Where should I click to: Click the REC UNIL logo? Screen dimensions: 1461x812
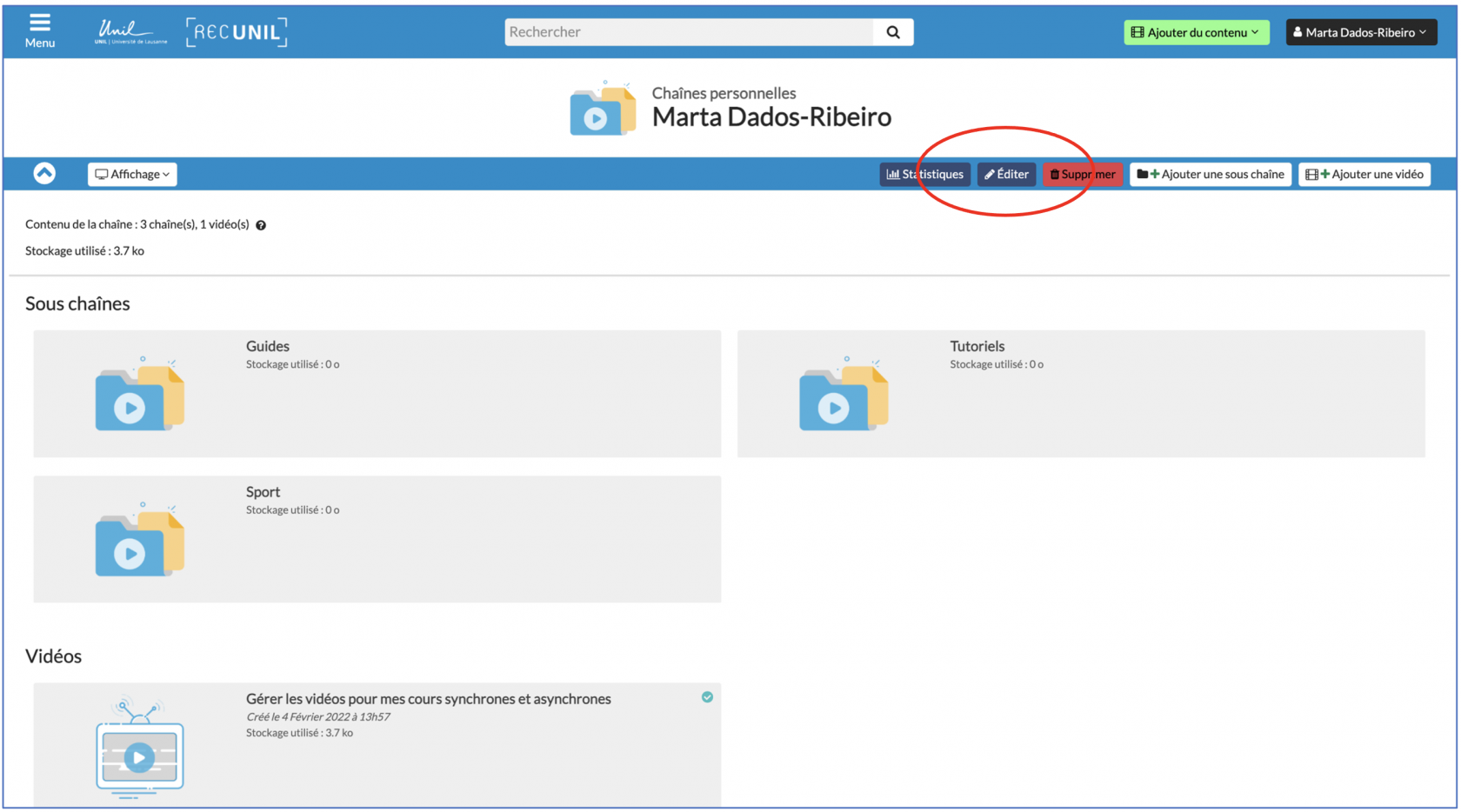(x=237, y=32)
